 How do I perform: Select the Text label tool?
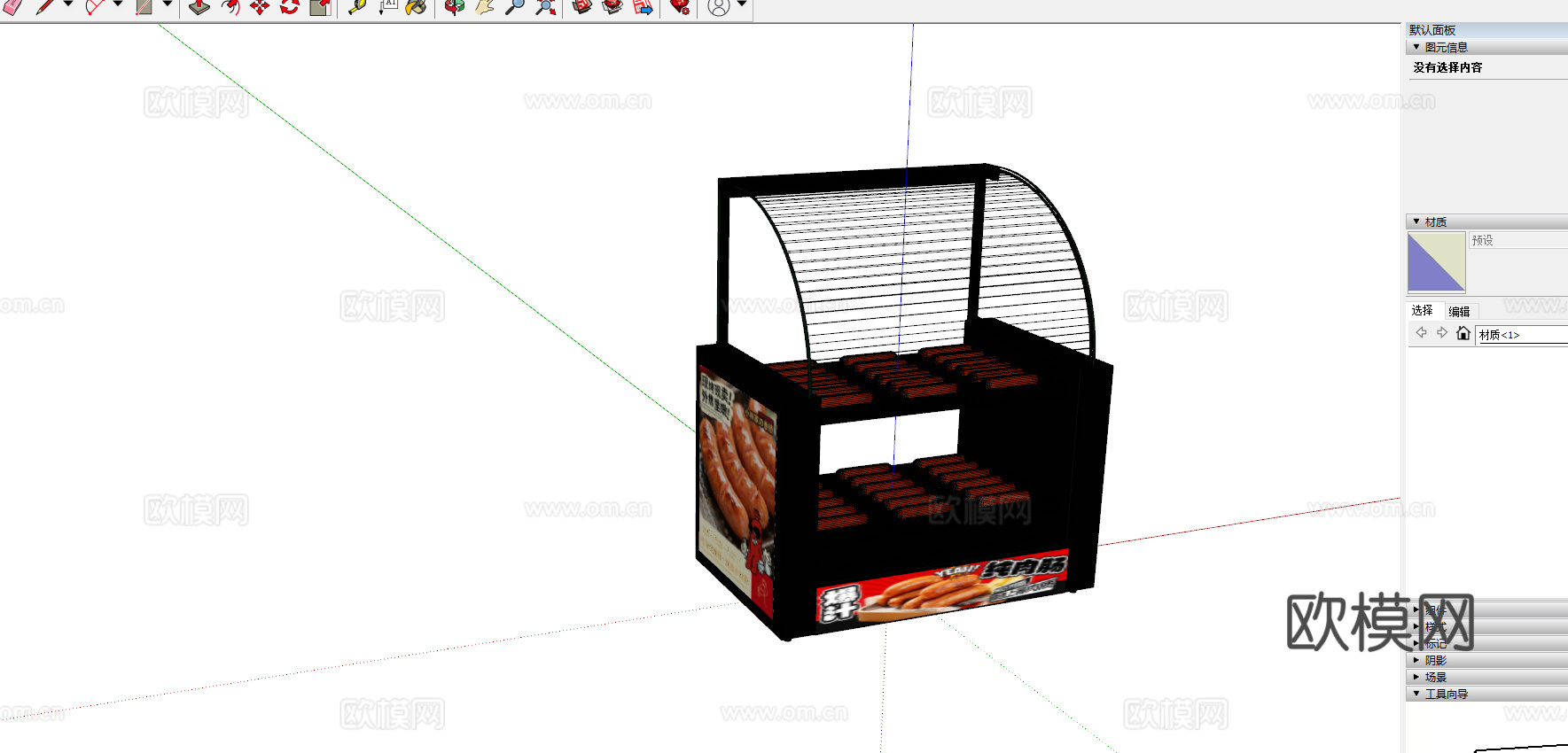pyautogui.click(x=388, y=7)
